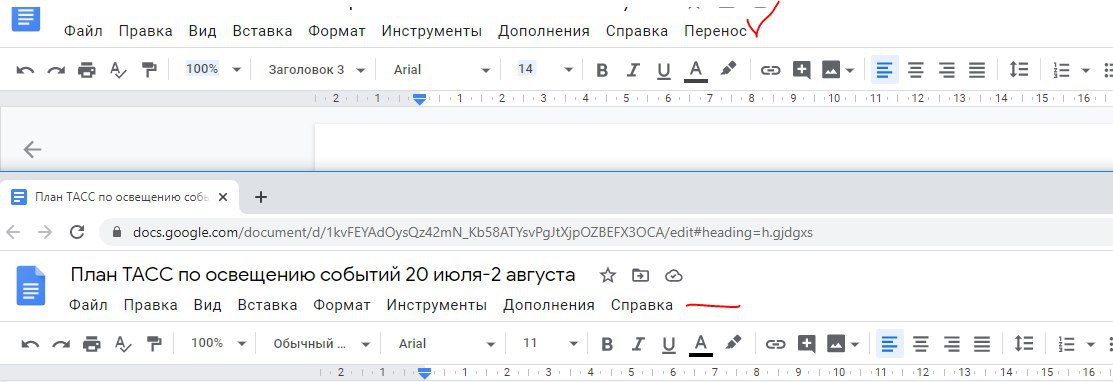Toggle italic in the План ТАСС window
This screenshot has height=382, width=1113.
(x=638, y=344)
